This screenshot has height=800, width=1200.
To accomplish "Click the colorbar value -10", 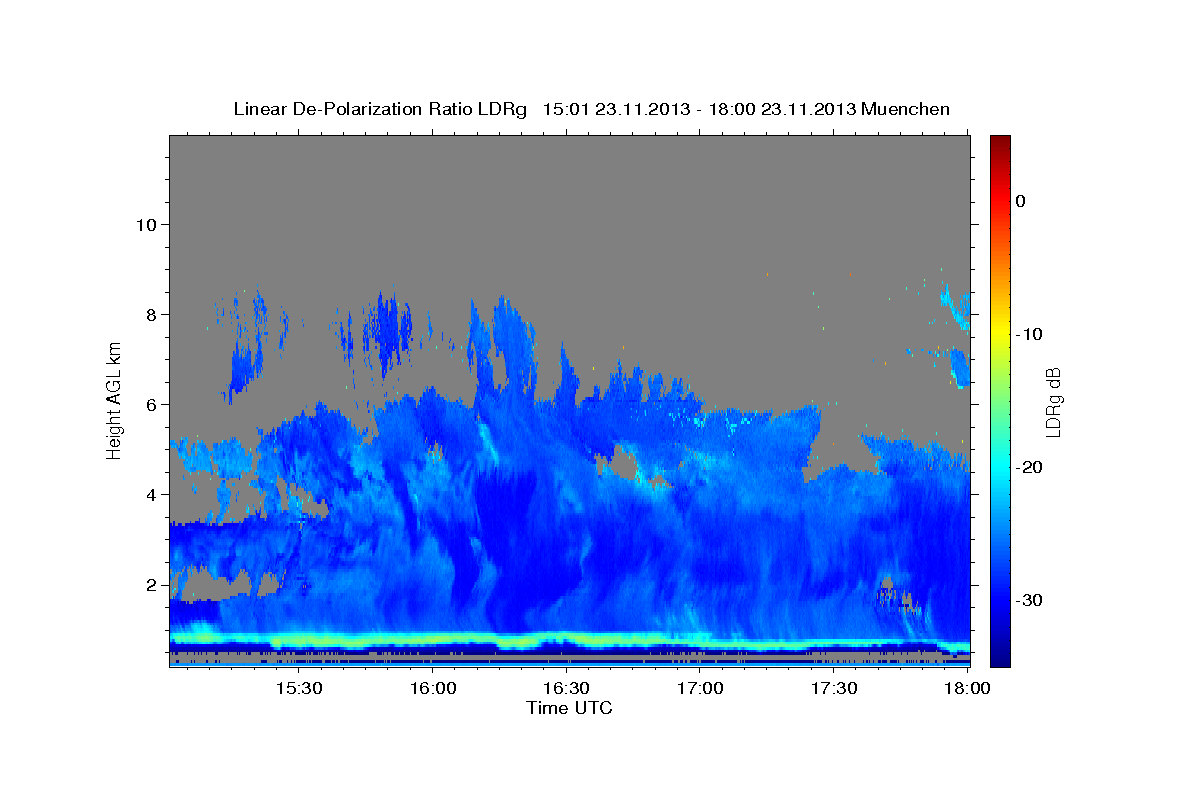I will (1030, 334).
